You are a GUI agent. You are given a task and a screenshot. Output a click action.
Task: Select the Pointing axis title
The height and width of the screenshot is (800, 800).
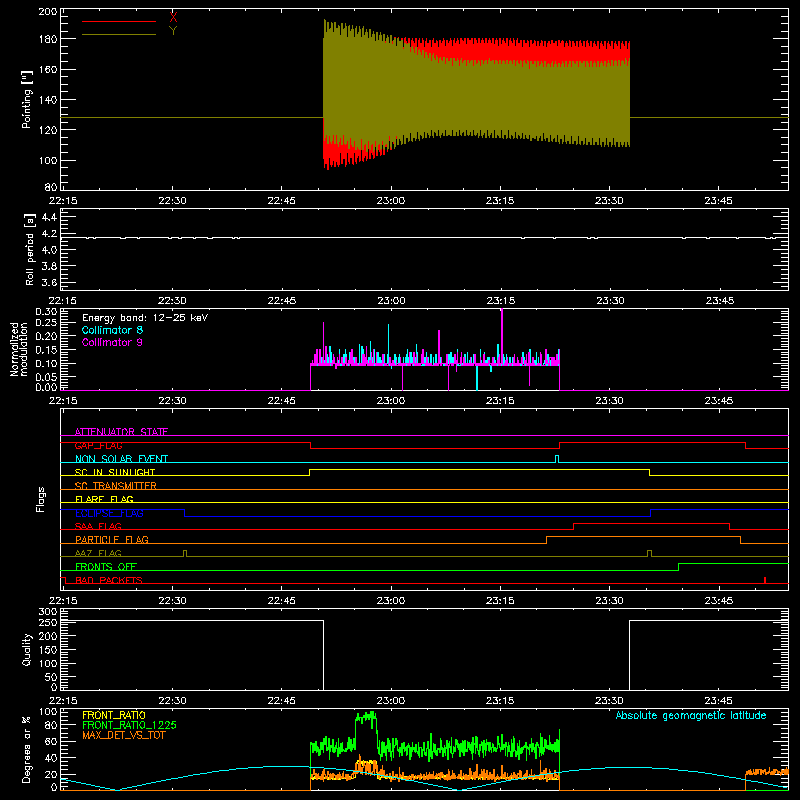pos(27,99)
